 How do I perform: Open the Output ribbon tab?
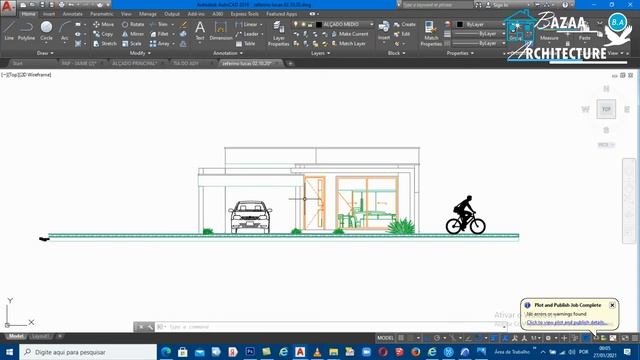tap(172, 14)
